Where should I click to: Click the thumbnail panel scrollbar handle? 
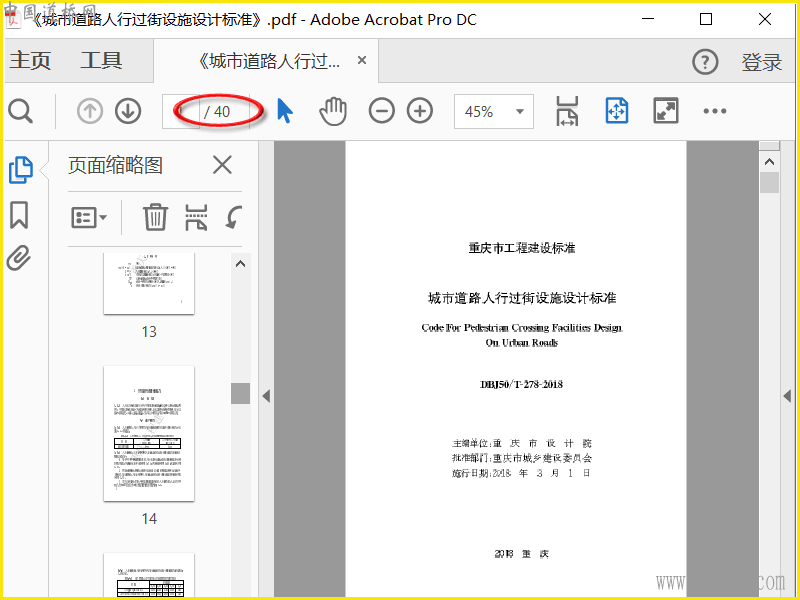click(x=240, y=393)
